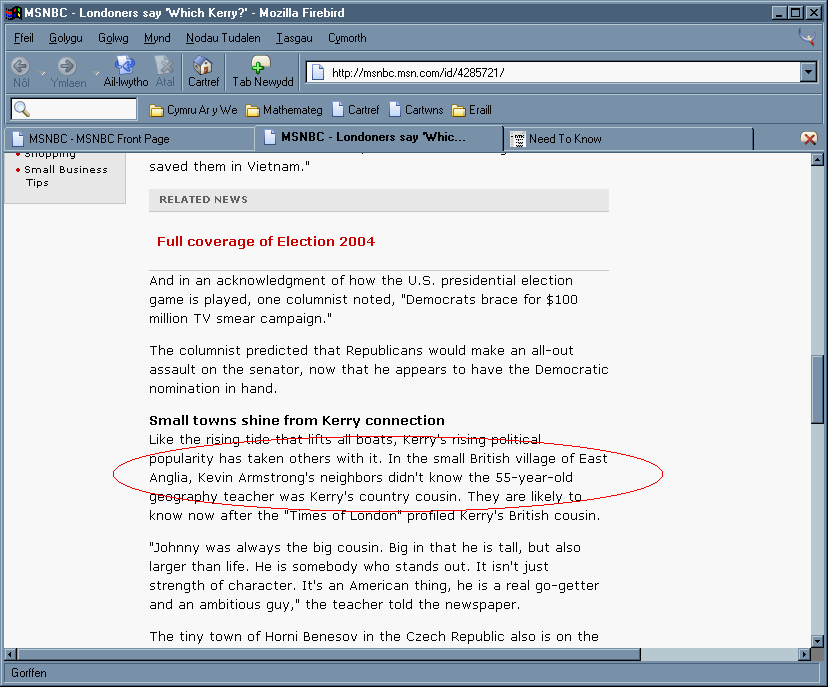Click the Ymlaen forward arrow icon
The width and height of the screenshot is (828, 687).
67,66
